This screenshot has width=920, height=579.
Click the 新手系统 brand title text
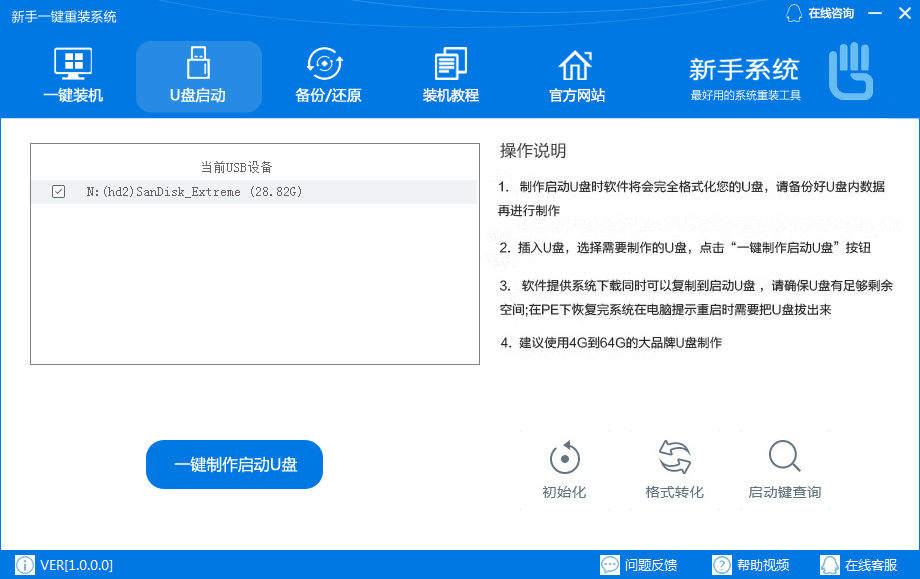744,70
